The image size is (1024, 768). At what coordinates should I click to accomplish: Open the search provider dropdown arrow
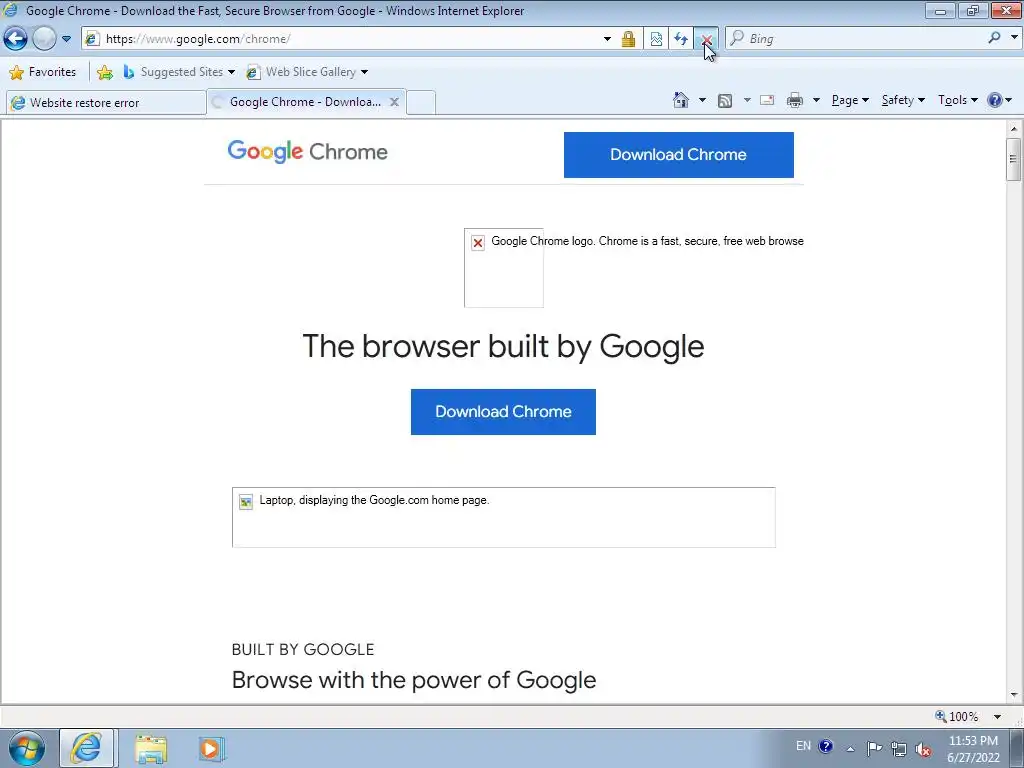pos(1014,38)
